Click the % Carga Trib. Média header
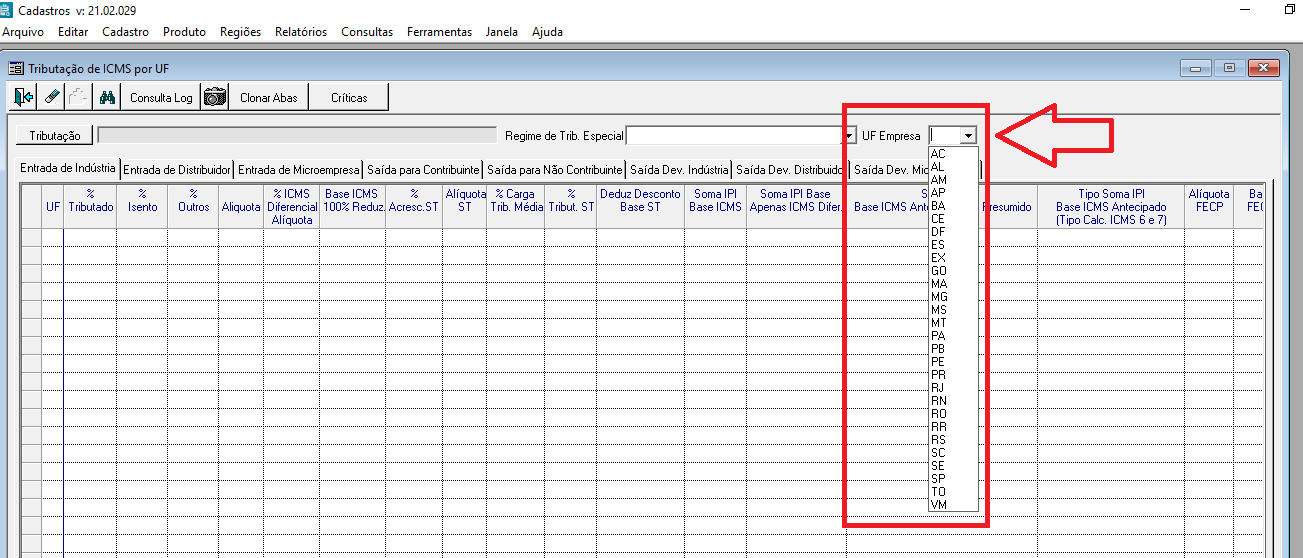The height and width of the screenshot is (558, 1303). 517,207
